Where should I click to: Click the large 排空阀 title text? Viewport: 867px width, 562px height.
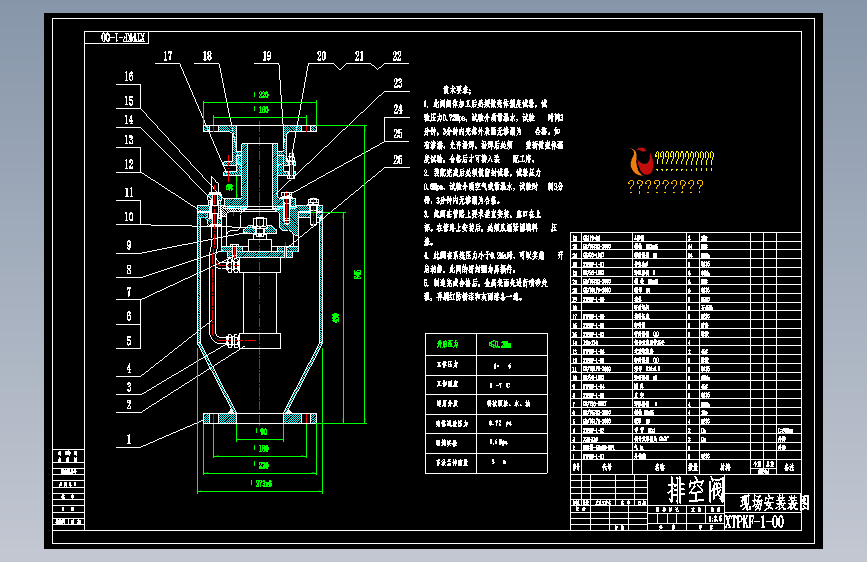pos(696,490)
